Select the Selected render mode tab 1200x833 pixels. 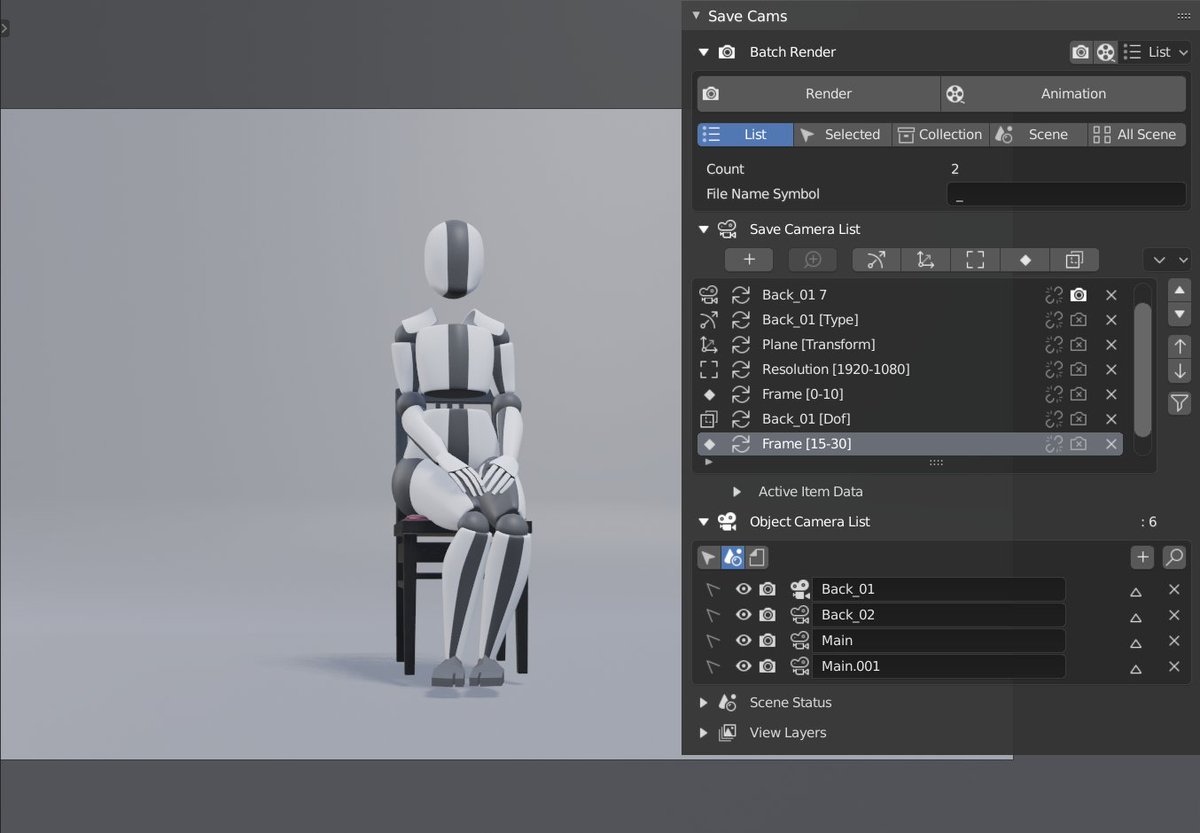click(843, 135)
